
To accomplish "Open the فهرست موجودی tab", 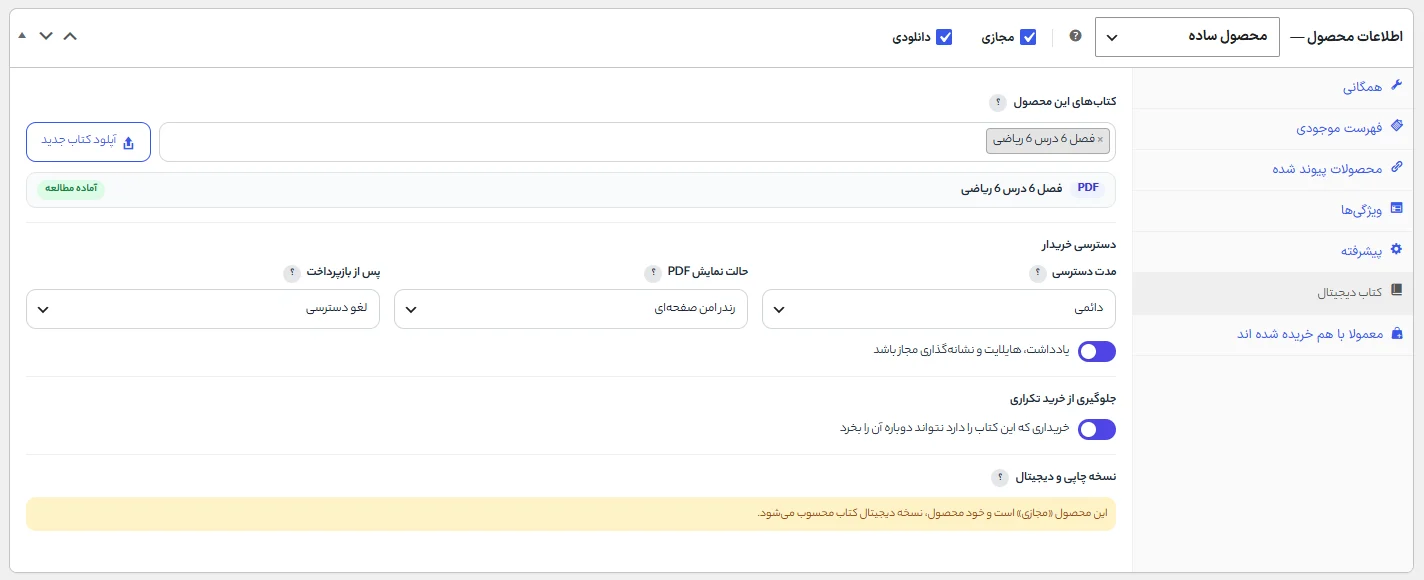I will tap(1273, 129).
